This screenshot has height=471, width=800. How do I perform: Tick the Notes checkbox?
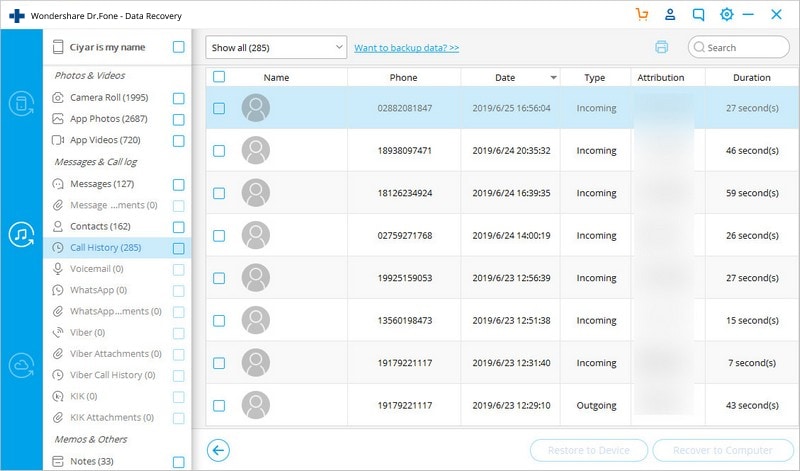(179, 462)
